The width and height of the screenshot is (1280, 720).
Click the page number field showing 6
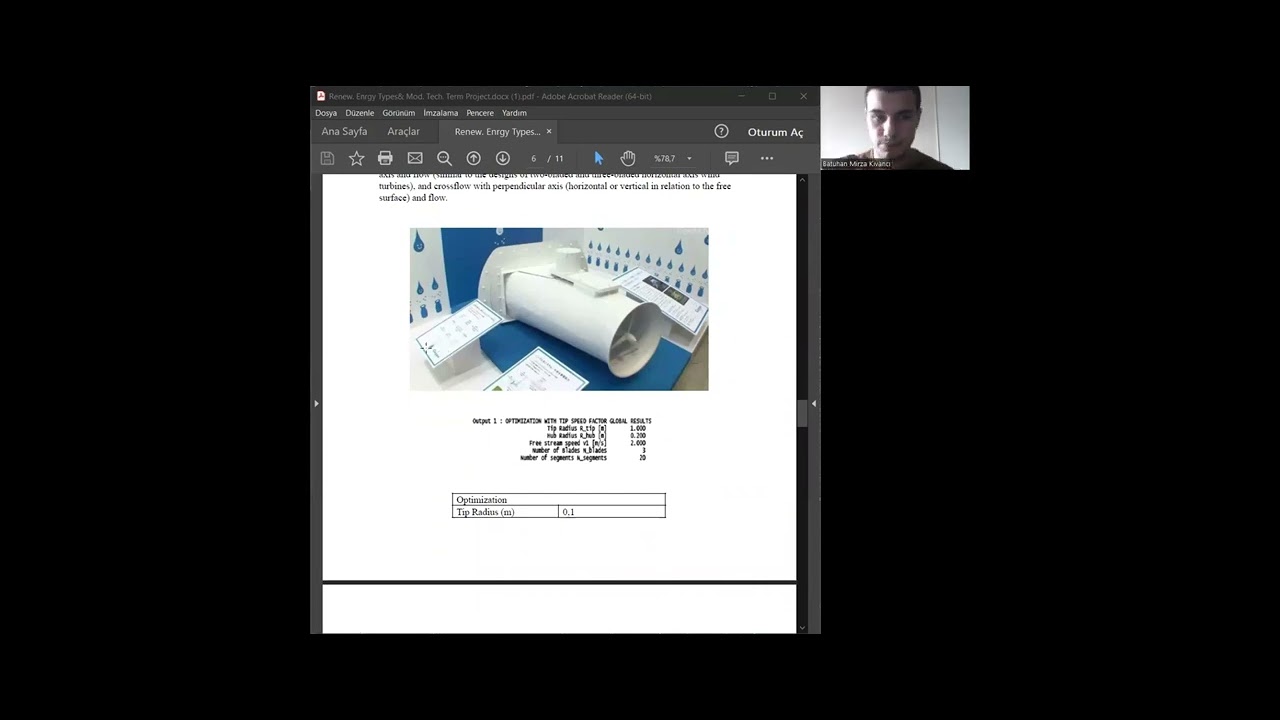click(x=533, y=158)
